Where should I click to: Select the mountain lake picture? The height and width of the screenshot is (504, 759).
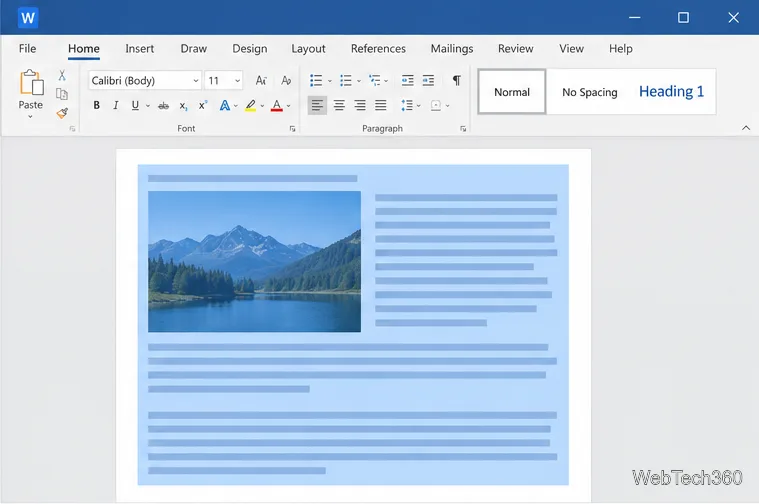tap(254, 261)
